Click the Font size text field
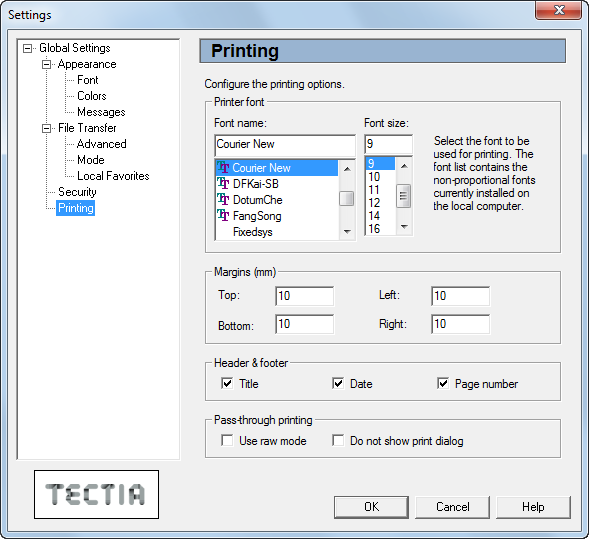The width and height of the screenshot is (589, 539). pos(388,144)
